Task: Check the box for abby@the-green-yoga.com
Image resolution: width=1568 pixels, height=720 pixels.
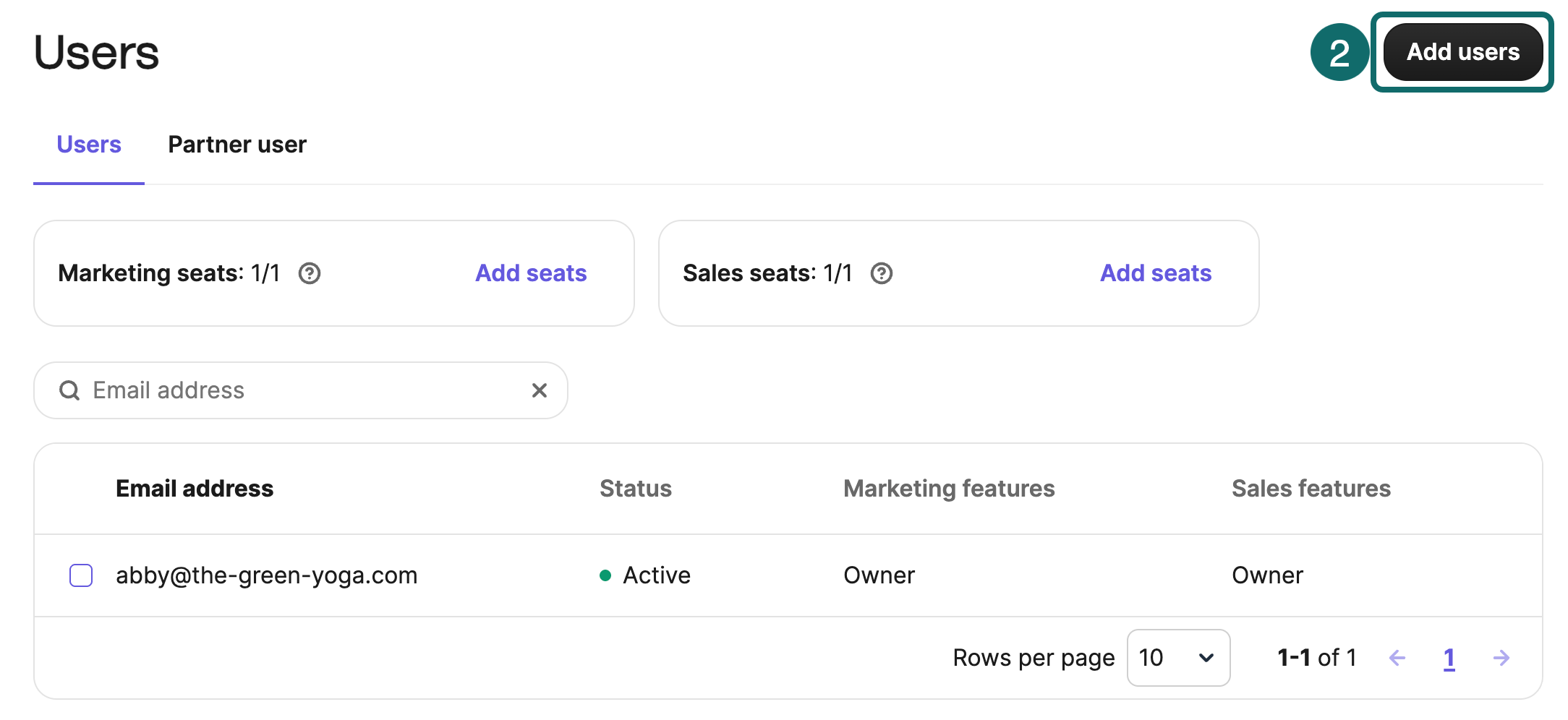Action: [81, 575]
